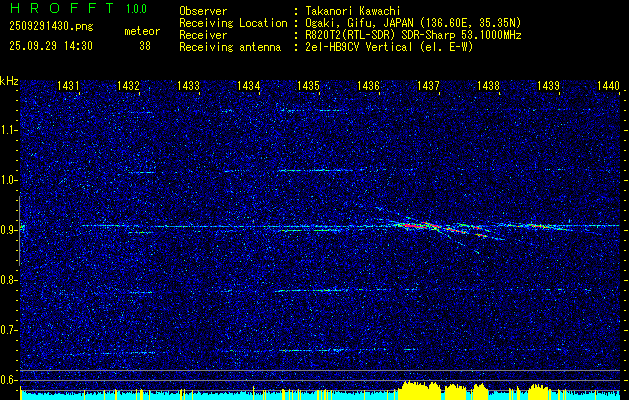
Task: Click the 1.0 kHz frequency label
Action: point(7,181)
